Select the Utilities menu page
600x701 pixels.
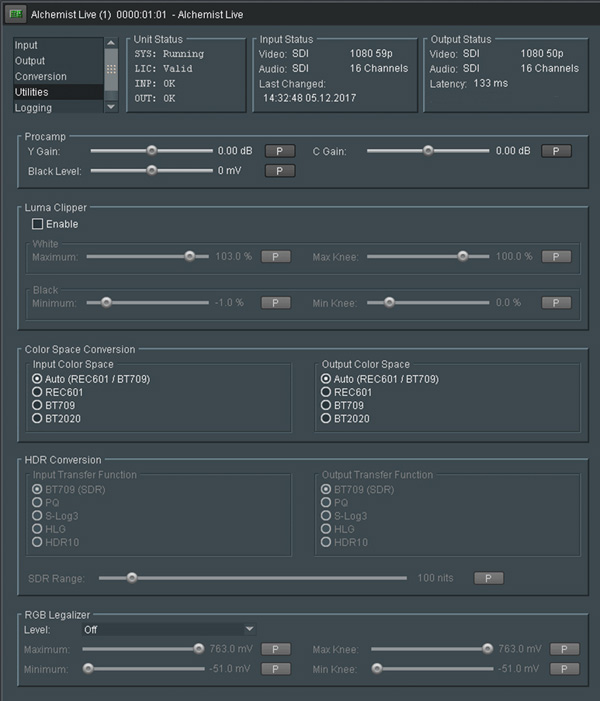click(x=58, y=92)
